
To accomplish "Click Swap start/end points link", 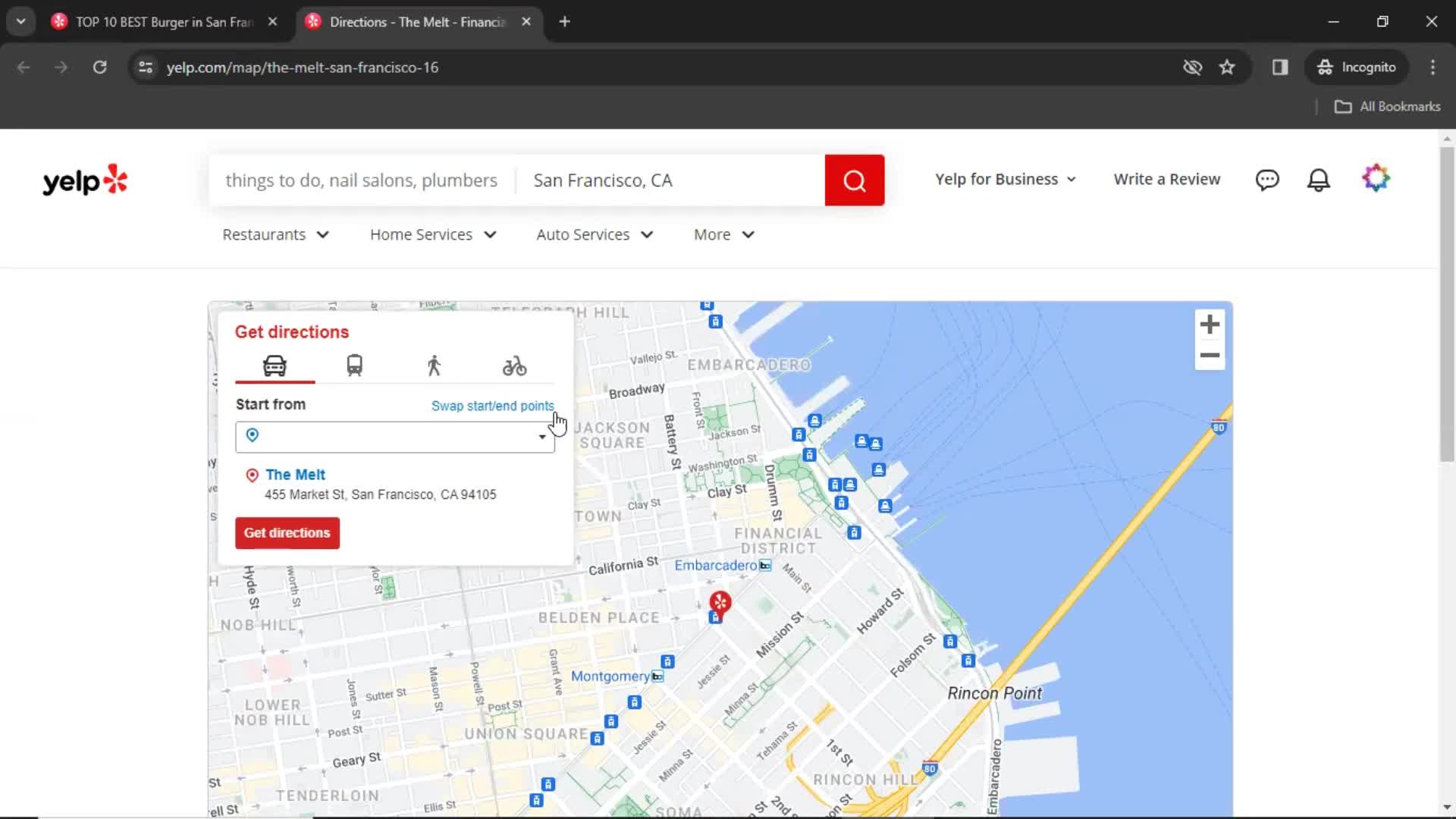I will click(493, 406).
